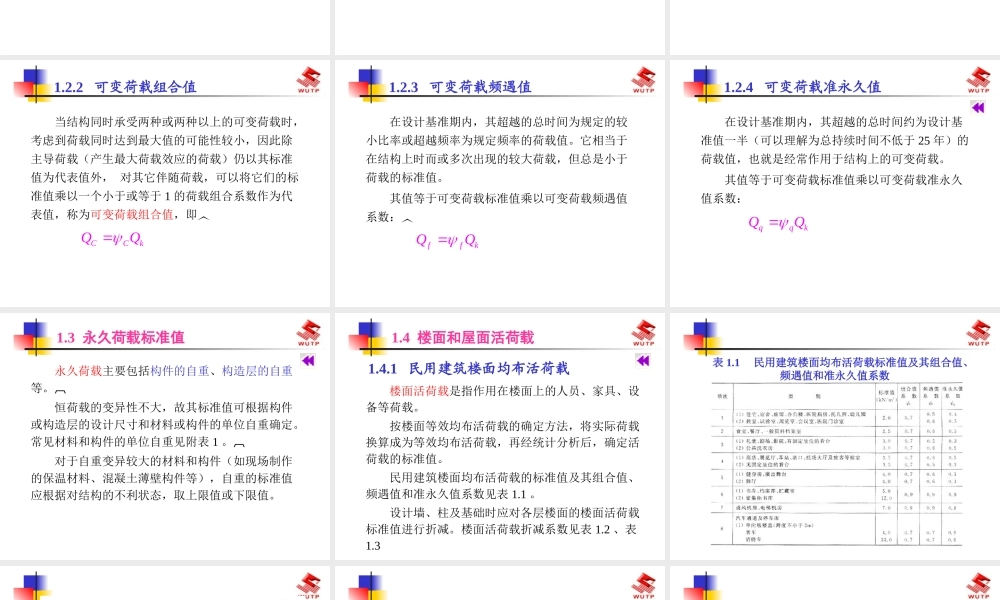
Task: Open the load table image on 表 1.1 slide
Action: click(837, 464)
